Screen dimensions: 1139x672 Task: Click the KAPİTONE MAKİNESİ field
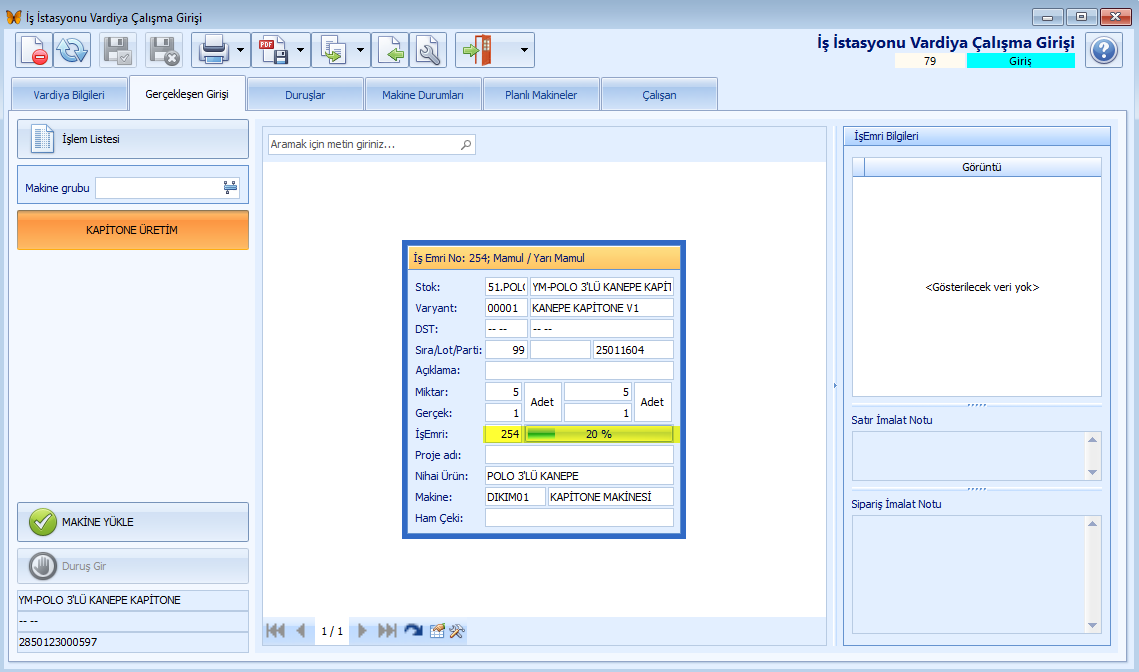click(610, 498)
